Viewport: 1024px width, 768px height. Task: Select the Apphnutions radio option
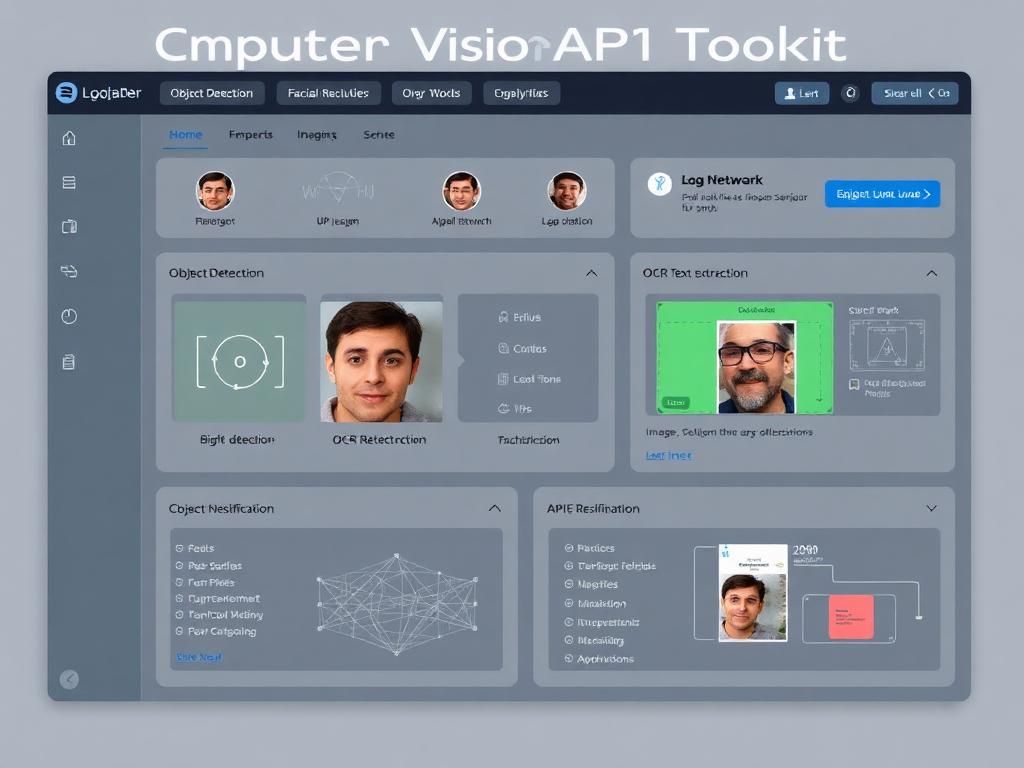coord(569,659)
